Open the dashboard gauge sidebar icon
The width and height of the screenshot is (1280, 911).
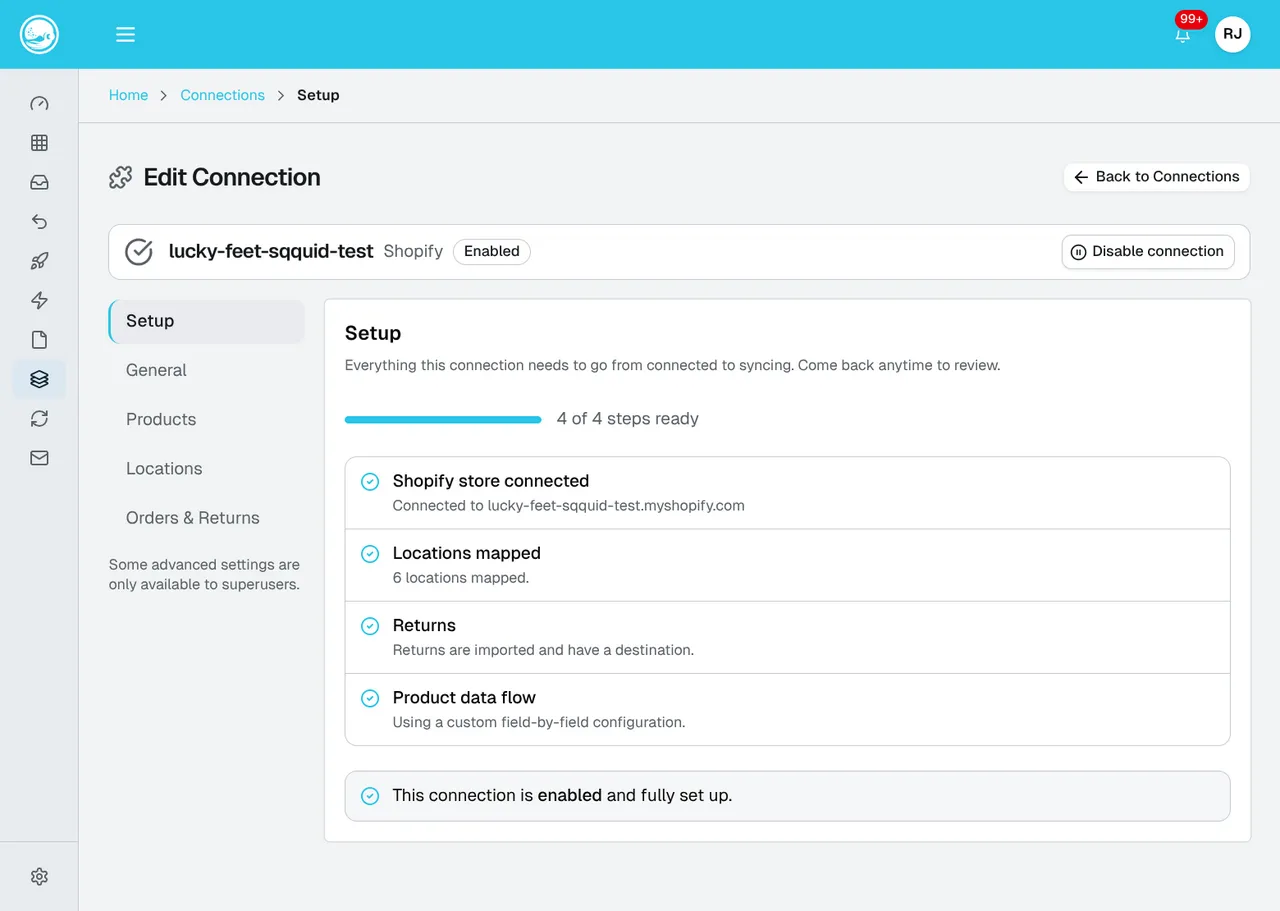(x=39, y=104)
